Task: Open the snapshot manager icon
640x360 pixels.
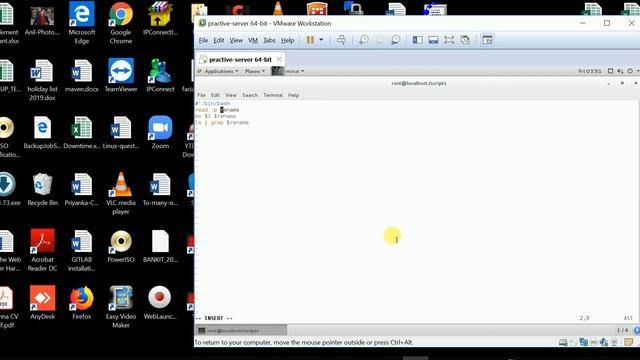Action: [x=395, y=40]
